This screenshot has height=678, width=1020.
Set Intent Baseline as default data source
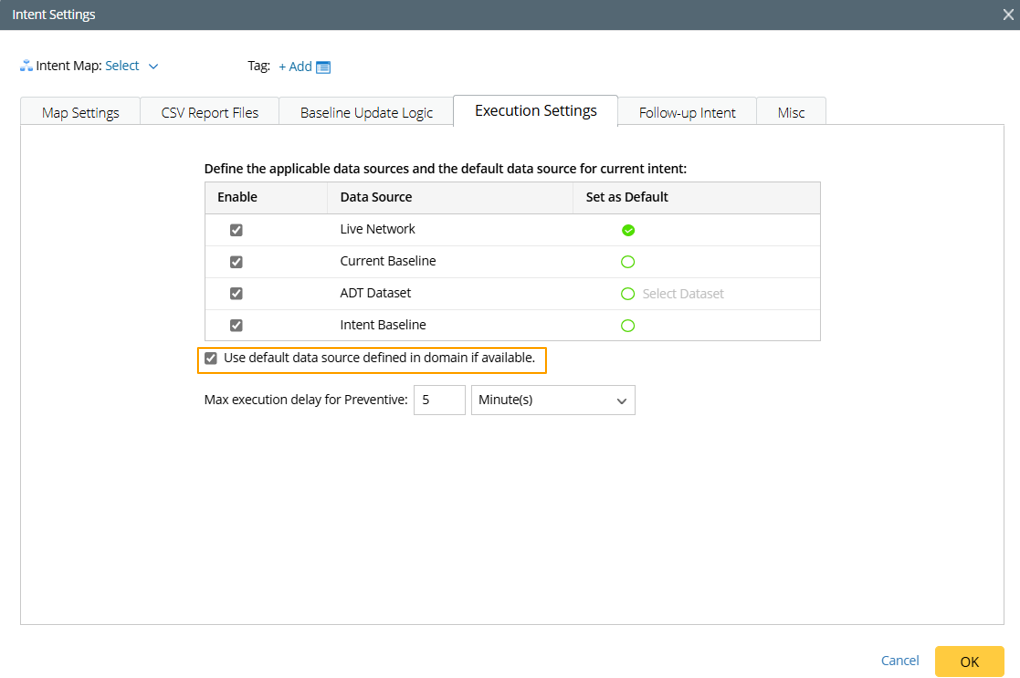click(628, 325)
